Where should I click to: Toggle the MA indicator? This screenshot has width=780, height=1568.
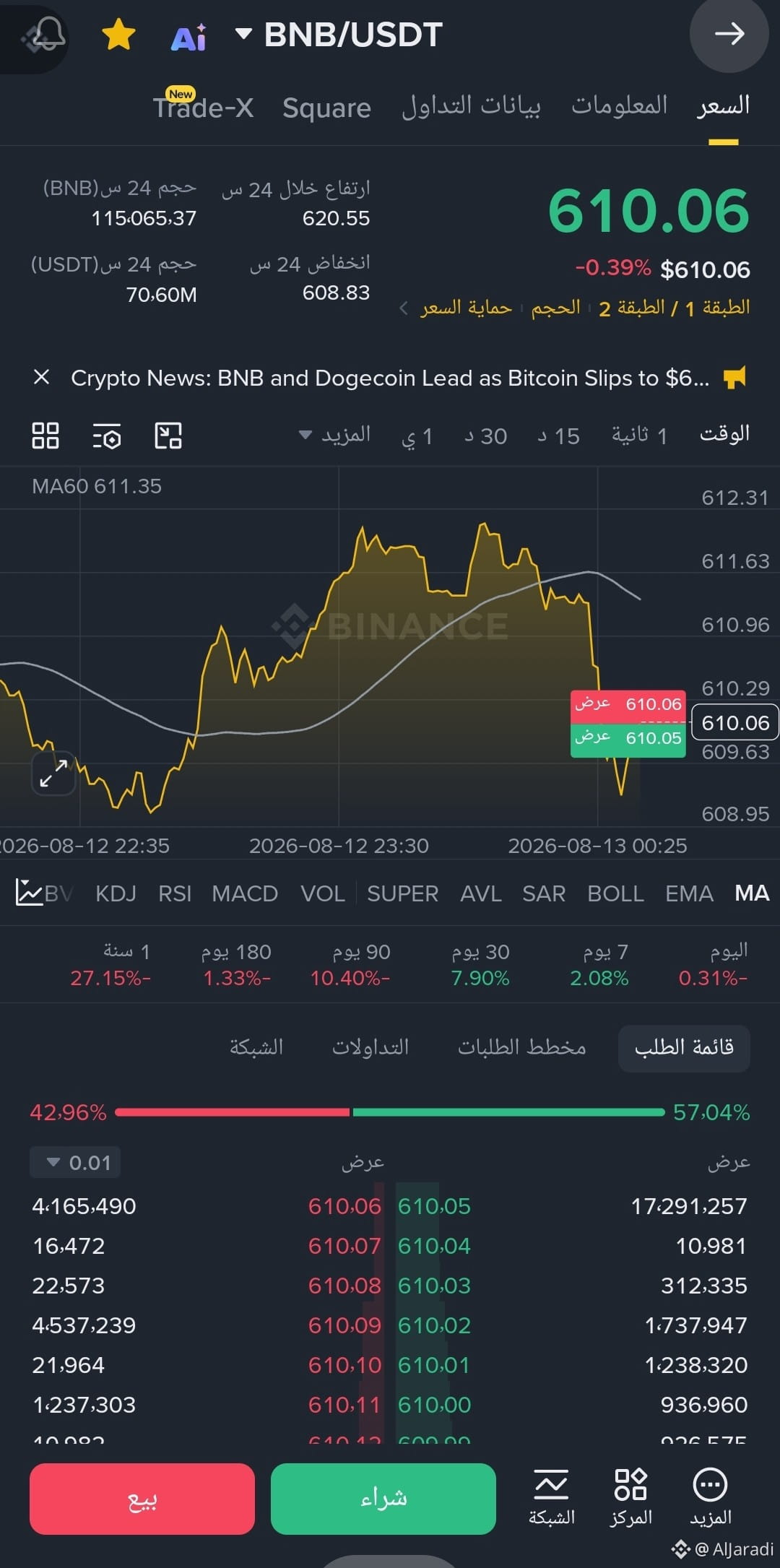(752, 893)
